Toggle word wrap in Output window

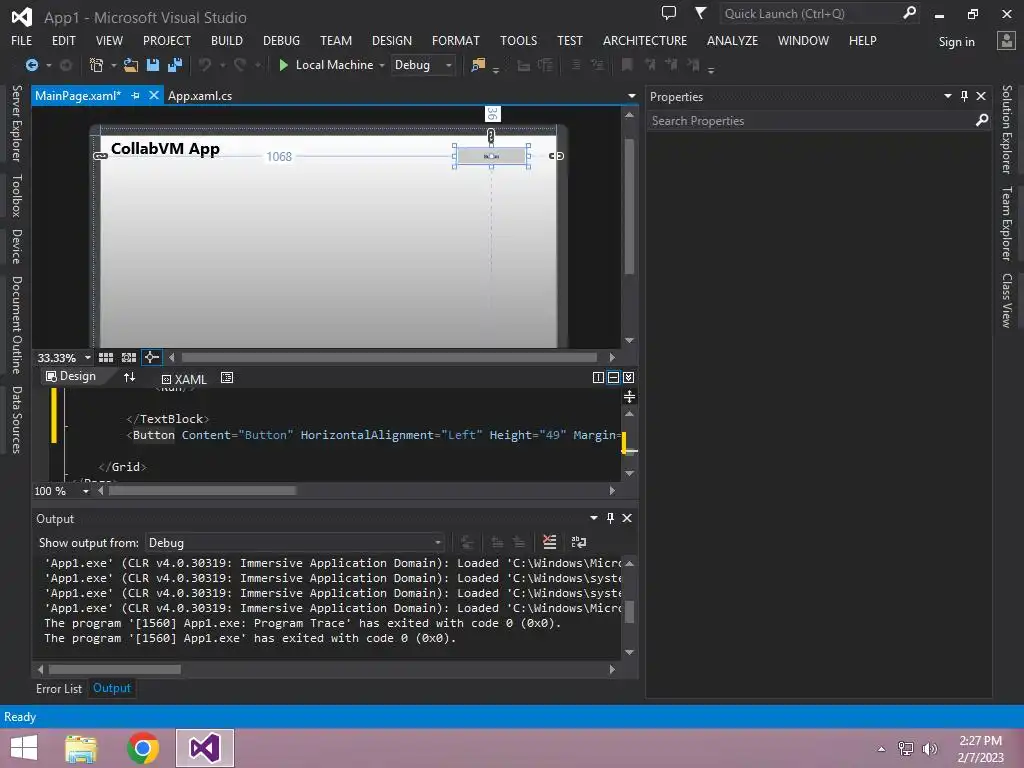[x=579, y=542]
